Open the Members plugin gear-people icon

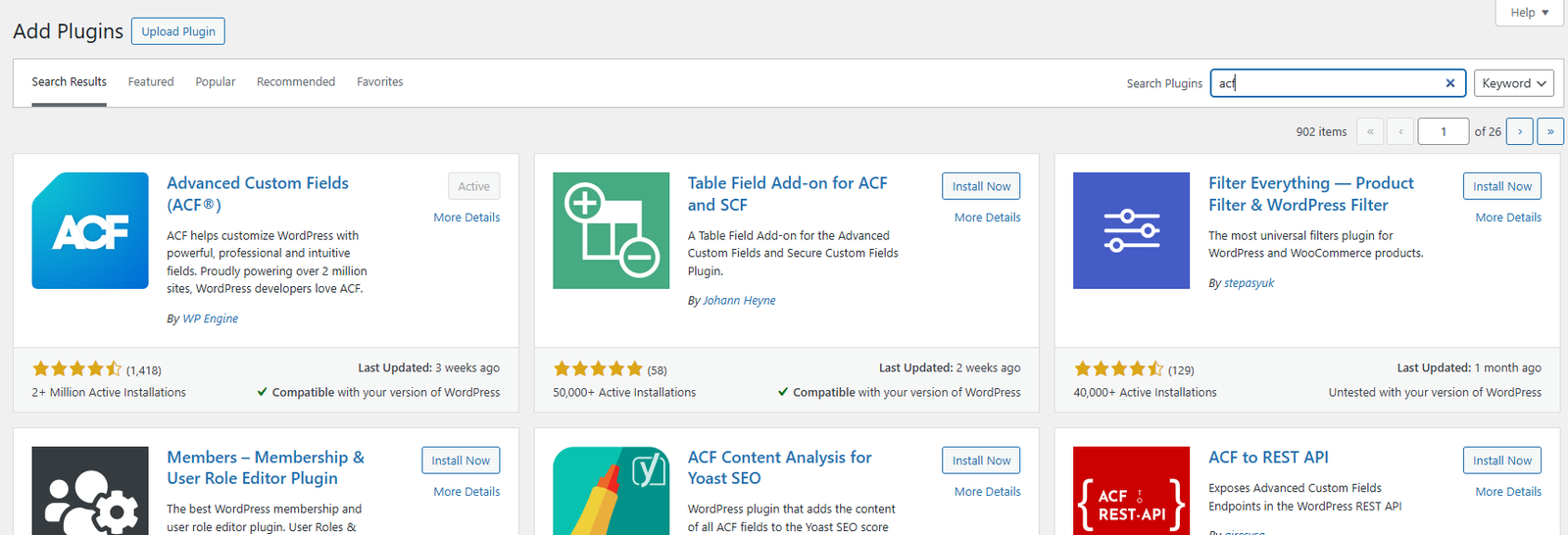[90, 491]
